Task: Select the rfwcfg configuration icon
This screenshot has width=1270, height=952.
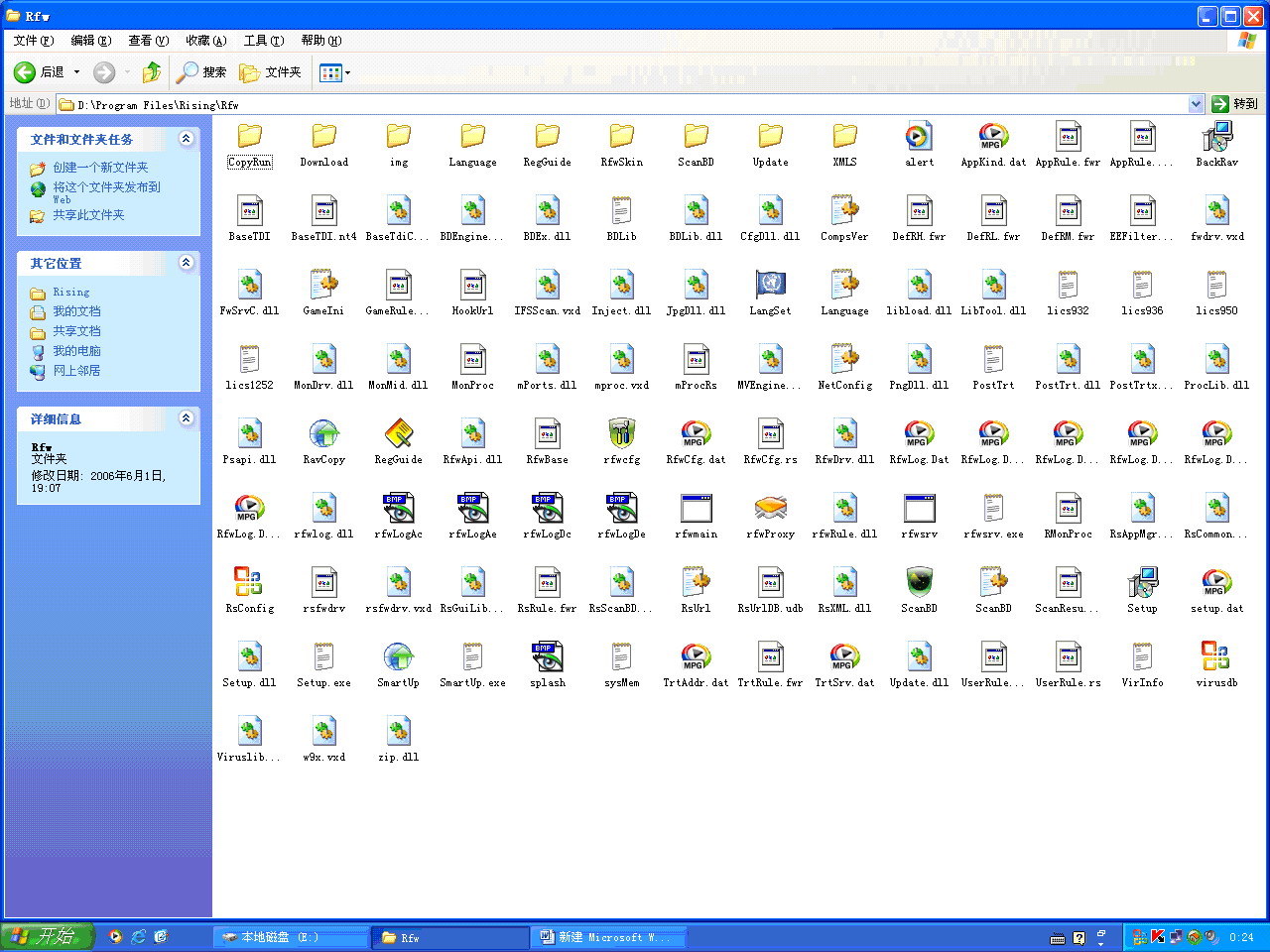Action: (x=621, y=434)
